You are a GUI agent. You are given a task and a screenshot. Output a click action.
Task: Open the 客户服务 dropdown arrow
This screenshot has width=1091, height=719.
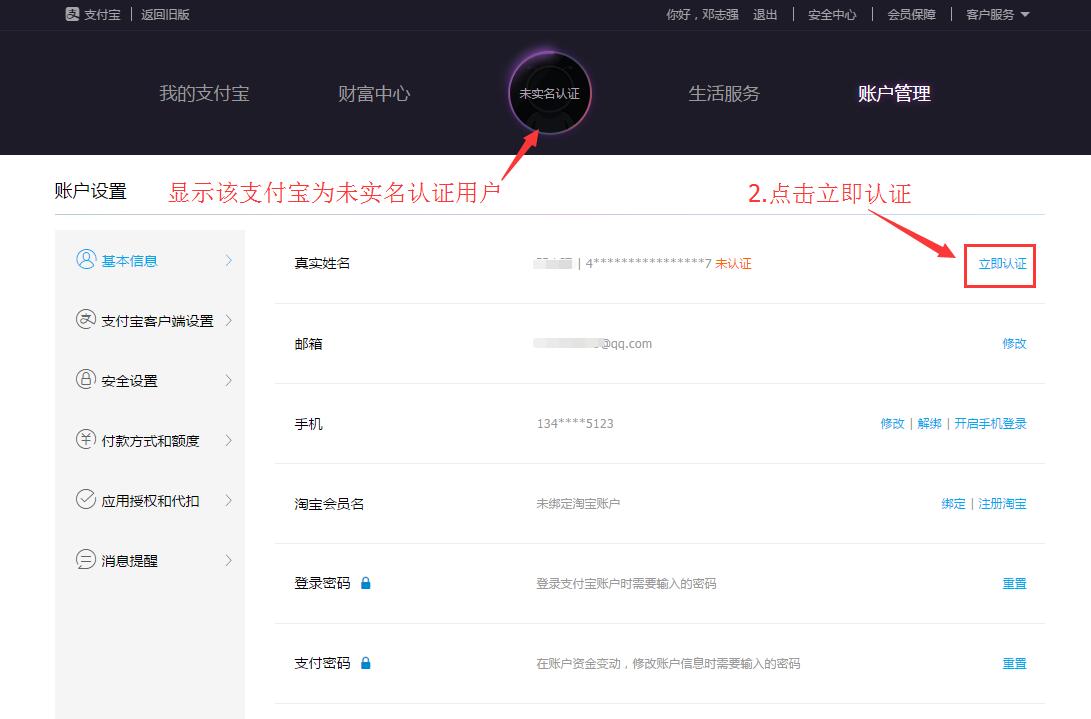(1025, 15)
